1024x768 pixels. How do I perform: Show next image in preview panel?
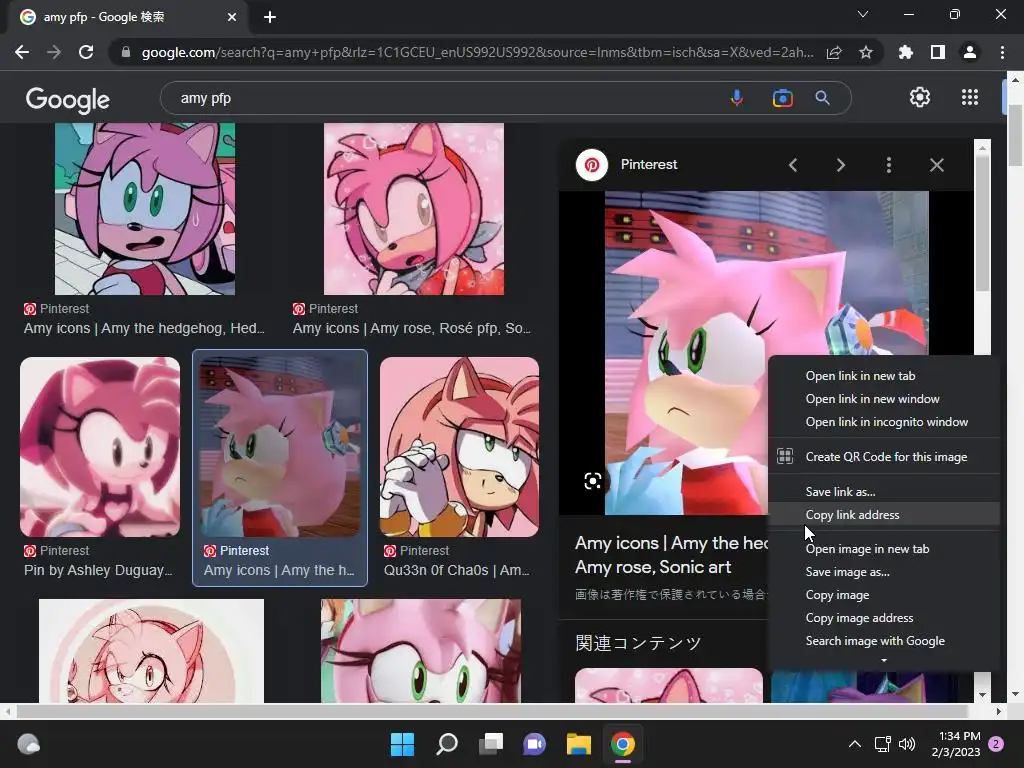coord(840,165)
